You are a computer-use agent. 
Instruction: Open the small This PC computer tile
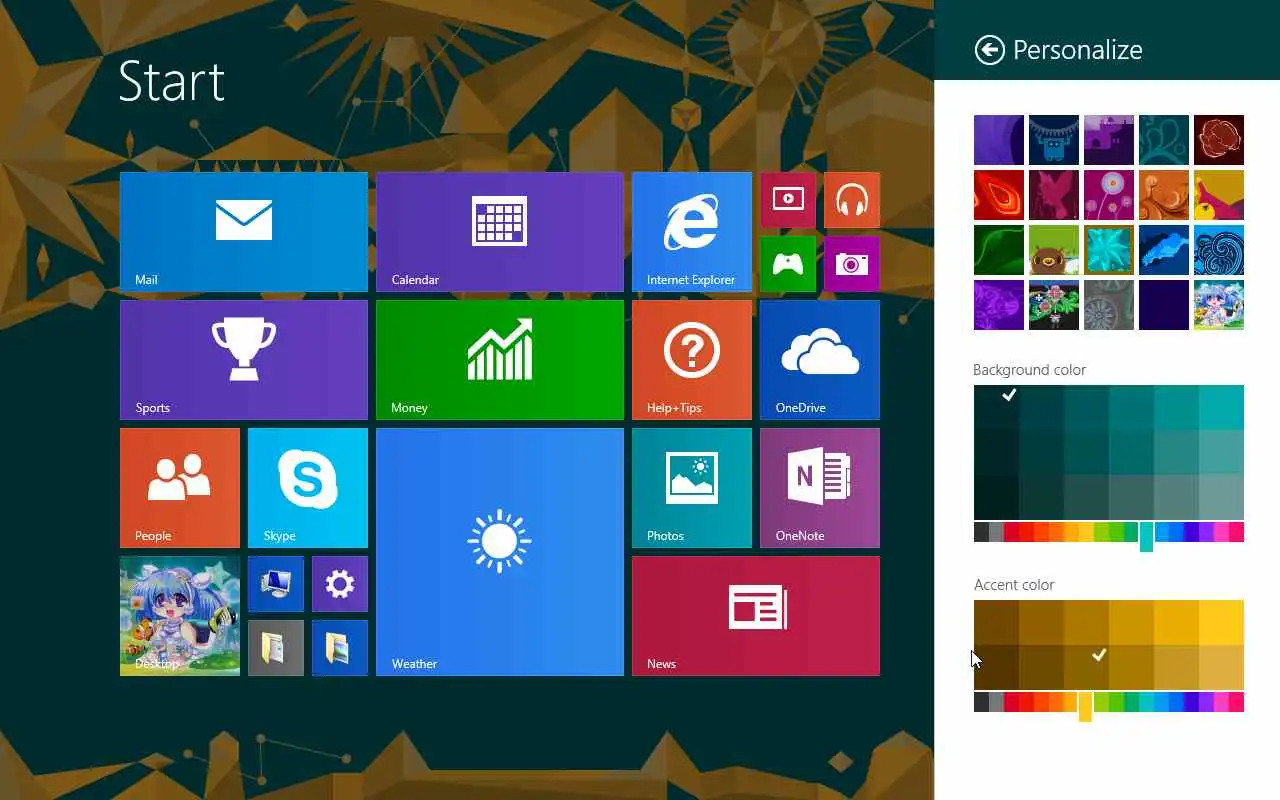276,584
